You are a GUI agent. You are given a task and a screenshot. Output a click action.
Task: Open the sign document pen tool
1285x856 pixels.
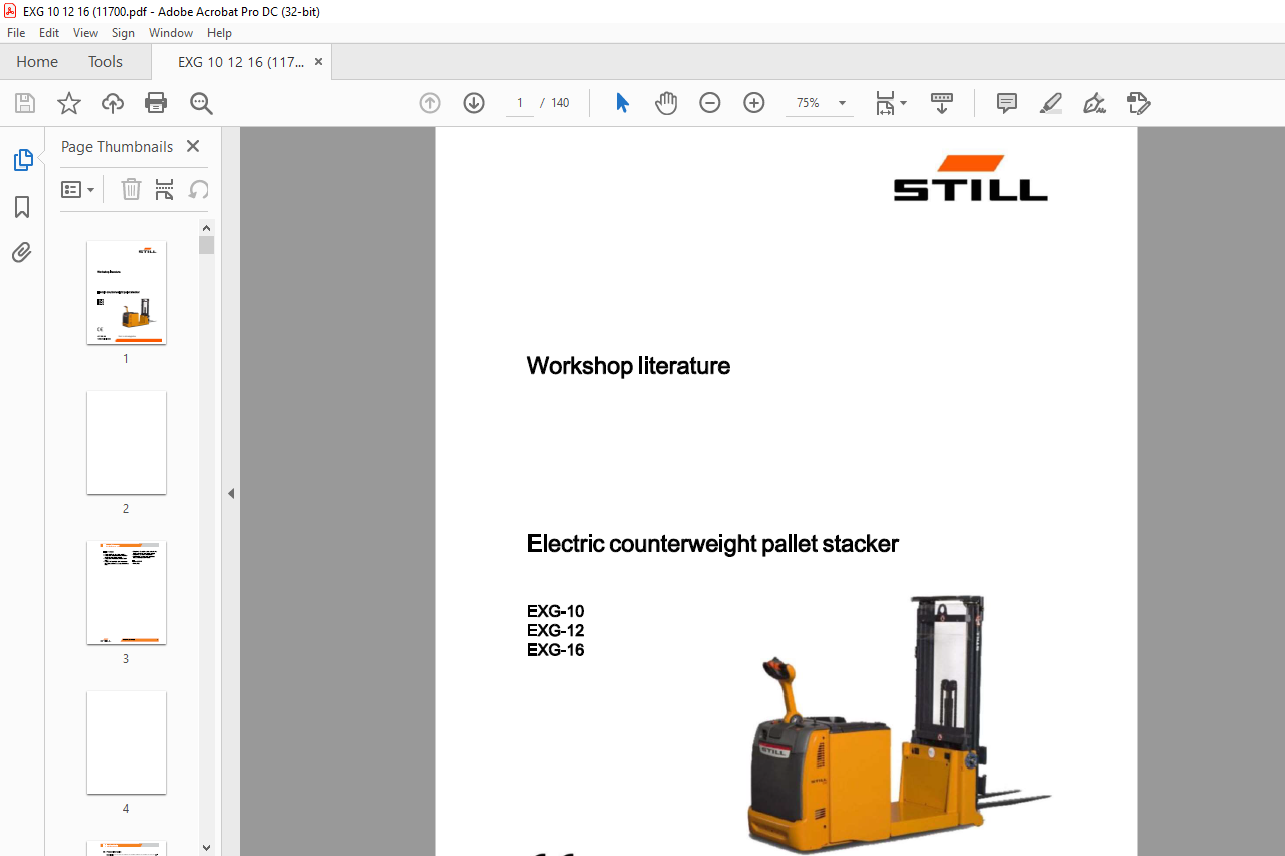click(1094, 103)
